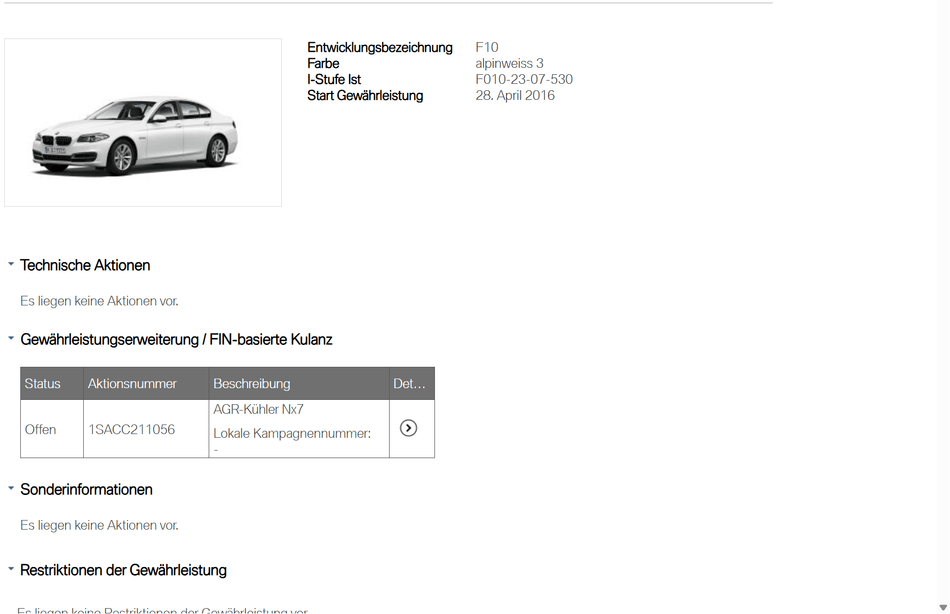Screen dimensions: 950x614
Task: Click the Start Gewährleistung label
Action: pos(365,95)
